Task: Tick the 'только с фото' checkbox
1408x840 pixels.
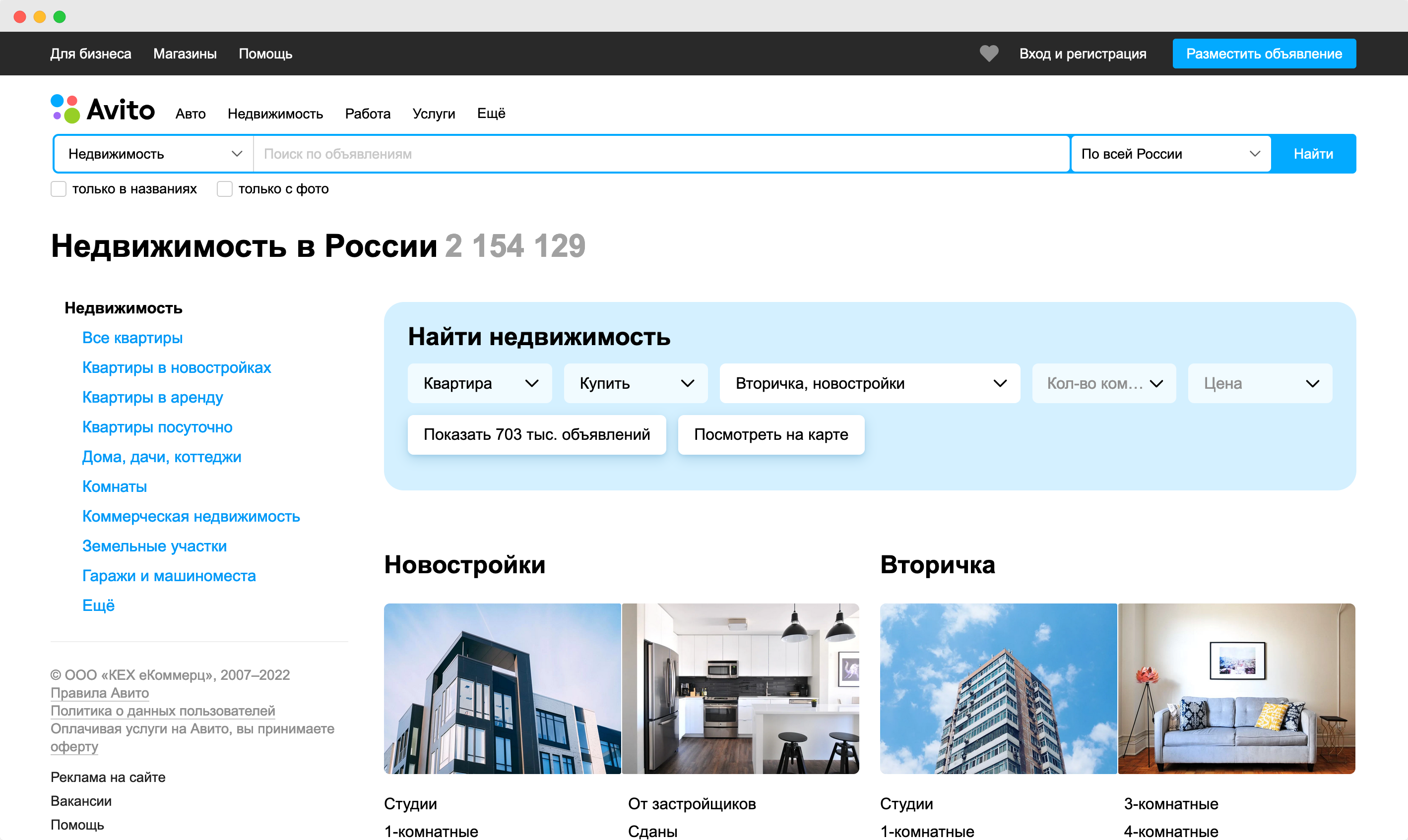Action: click(x=225, y=189)
